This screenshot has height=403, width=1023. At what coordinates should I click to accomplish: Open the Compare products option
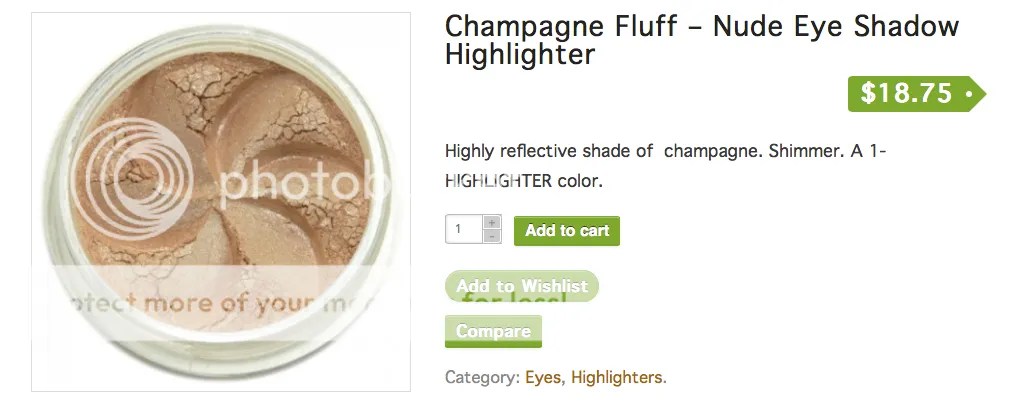point(493,331)
